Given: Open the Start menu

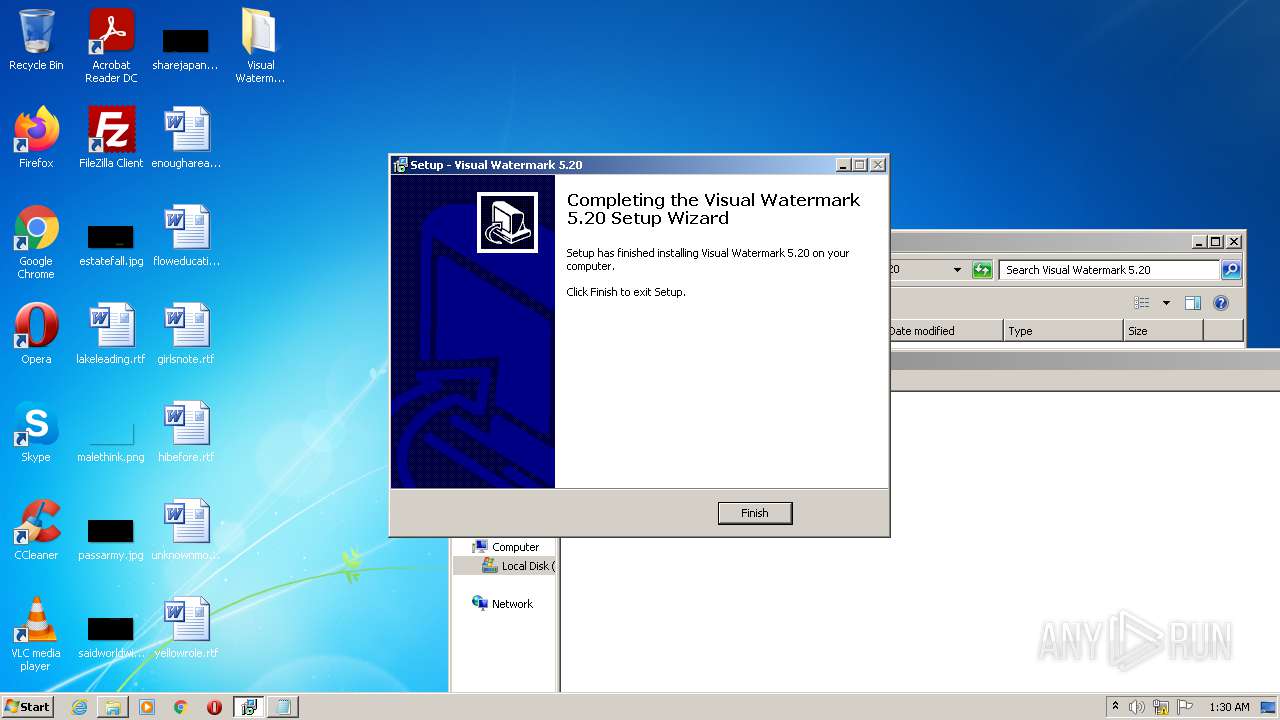Looking at the screenshot, I should pyautogui.click(x=28, y=707).
